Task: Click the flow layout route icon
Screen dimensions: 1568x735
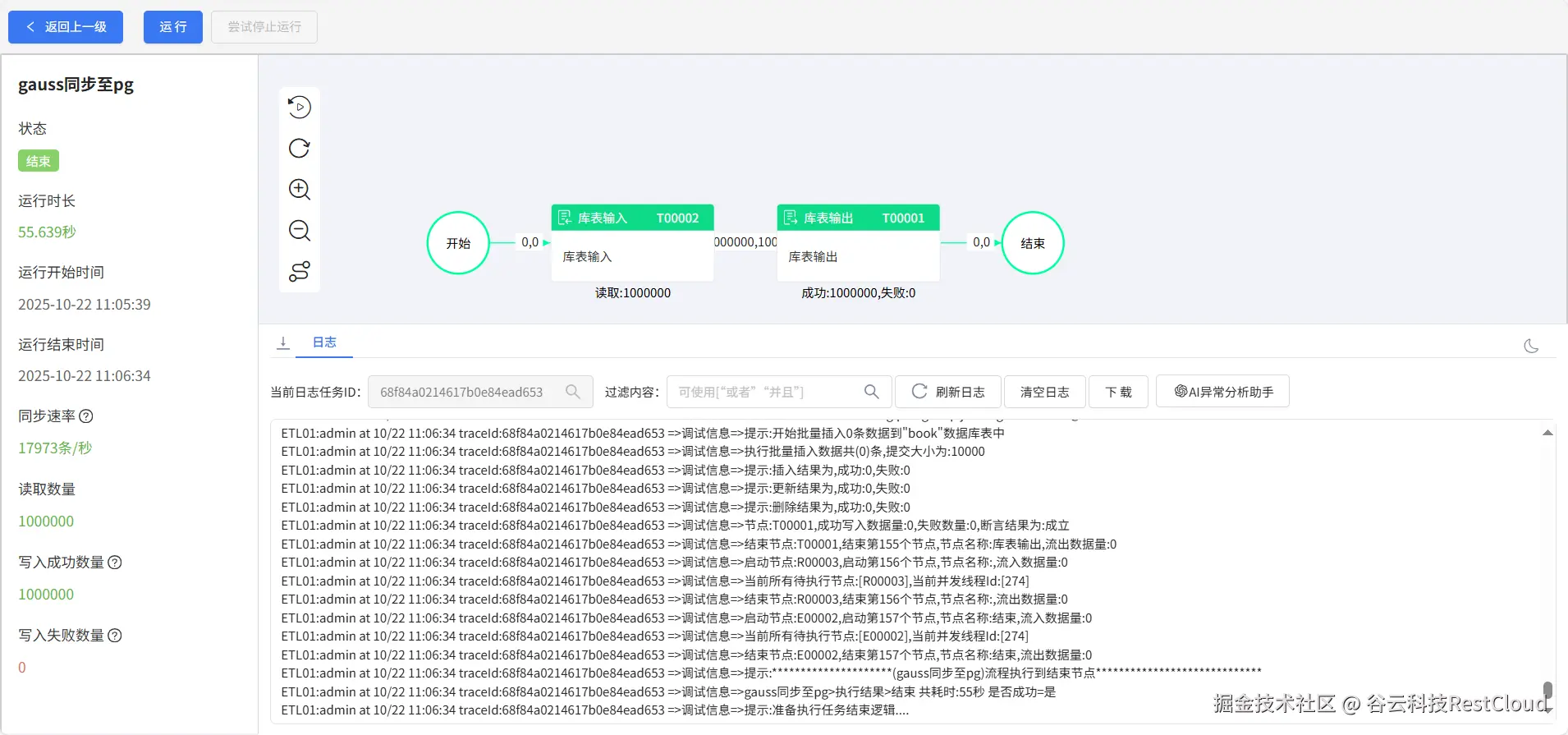Action: [x=299, y=272]
